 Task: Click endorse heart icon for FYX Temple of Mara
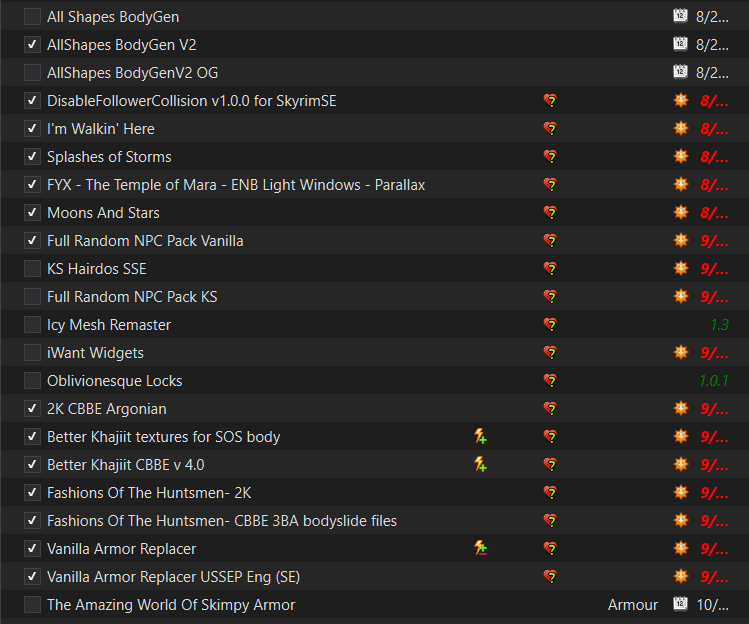550,185
